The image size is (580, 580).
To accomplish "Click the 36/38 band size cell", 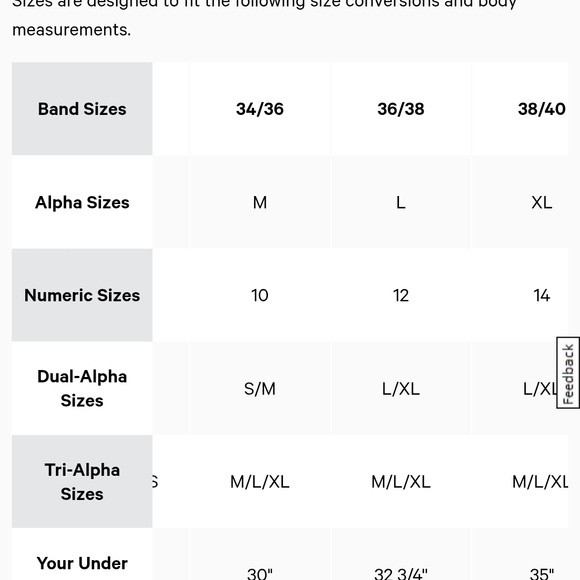I will tap(401, 109).
